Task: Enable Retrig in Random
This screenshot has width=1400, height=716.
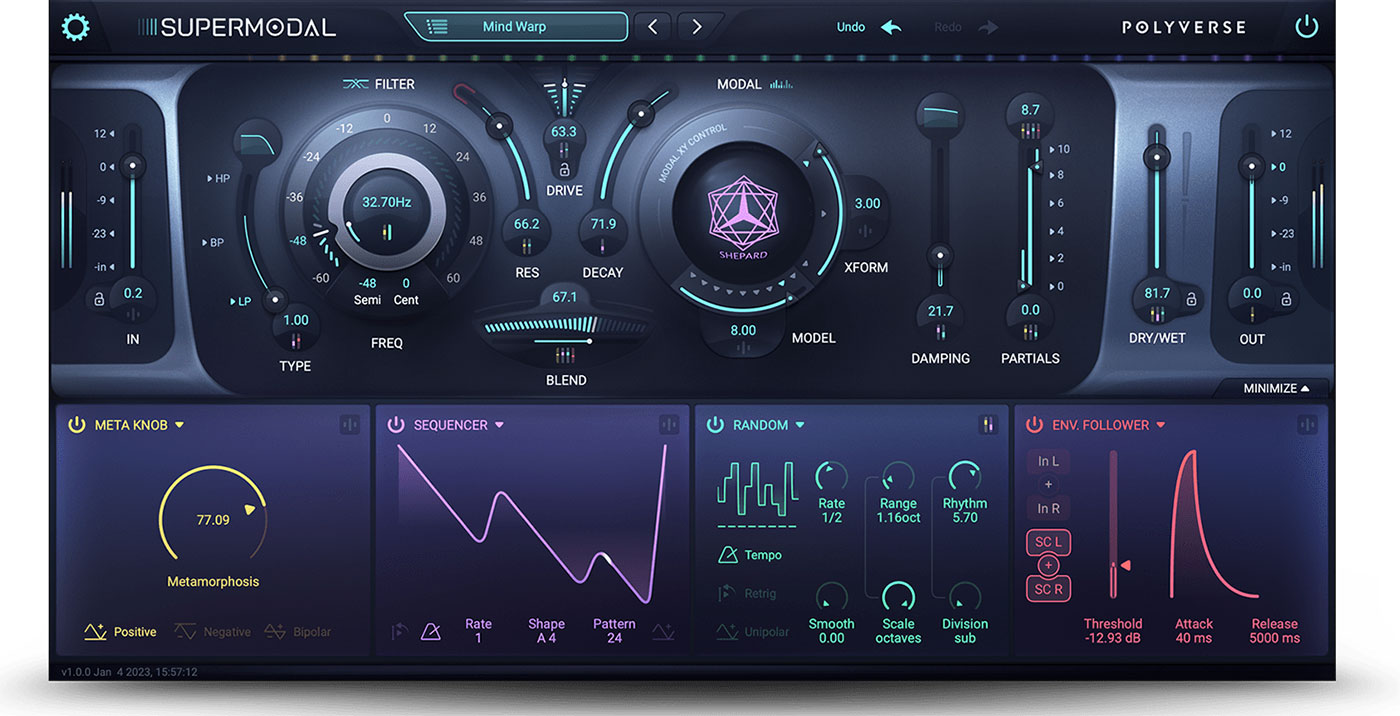Action: click(749, 593)
